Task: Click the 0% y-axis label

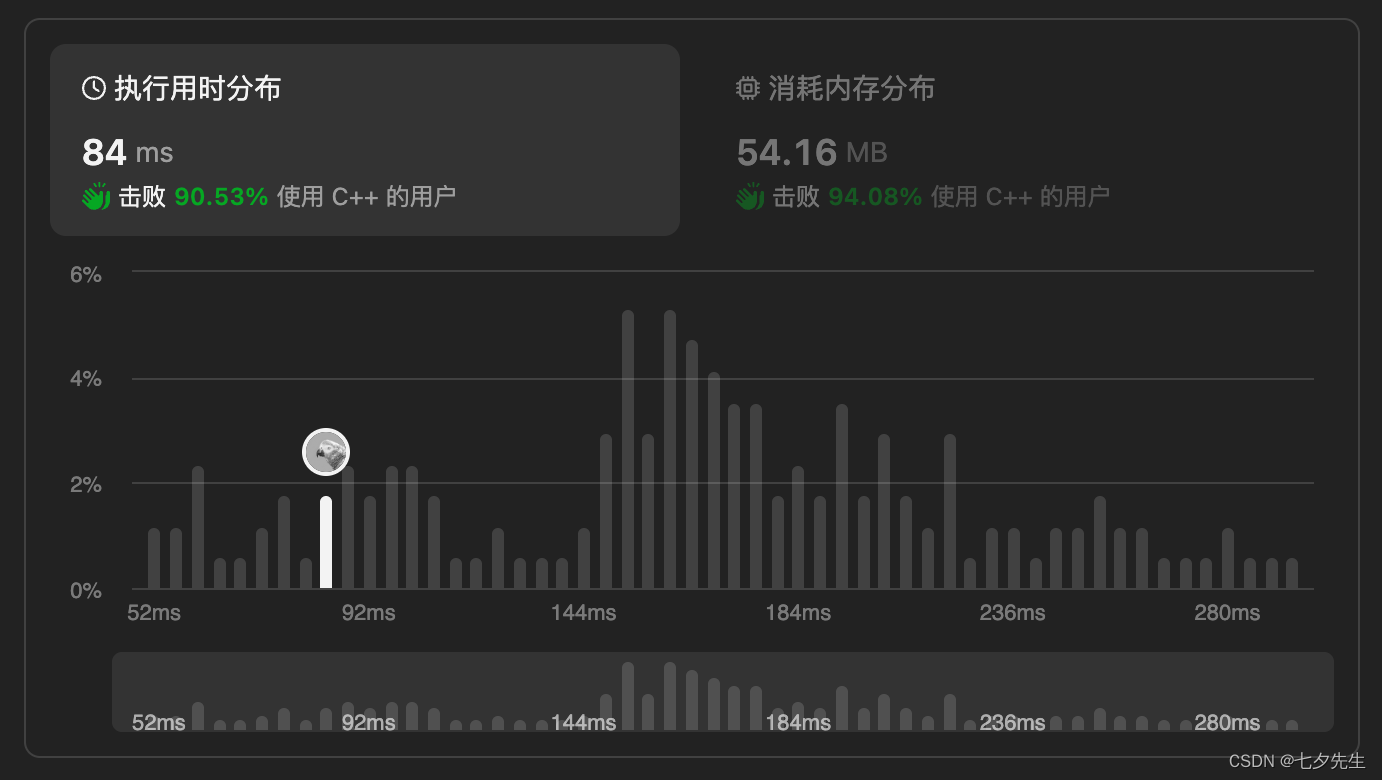Action: [85, 591]
